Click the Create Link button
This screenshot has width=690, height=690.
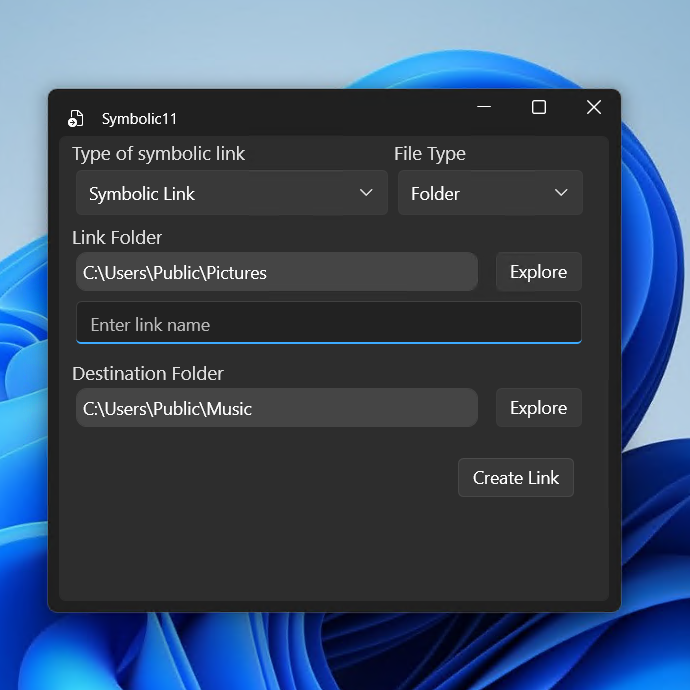pyautogui.click(x=516, y=477)
